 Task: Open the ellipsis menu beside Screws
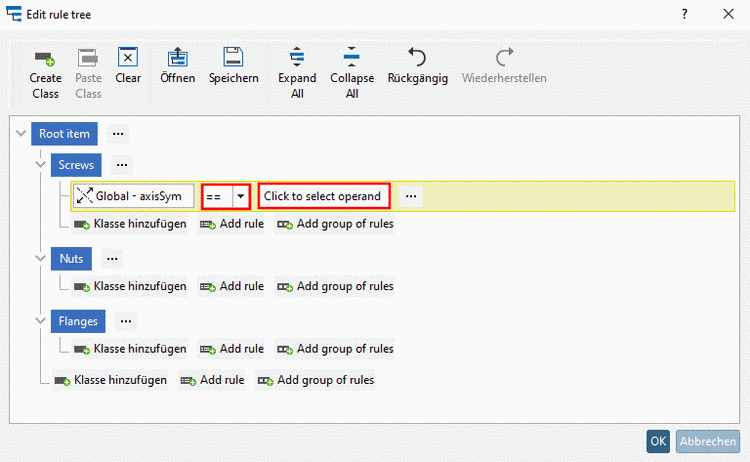pos(122,165)
